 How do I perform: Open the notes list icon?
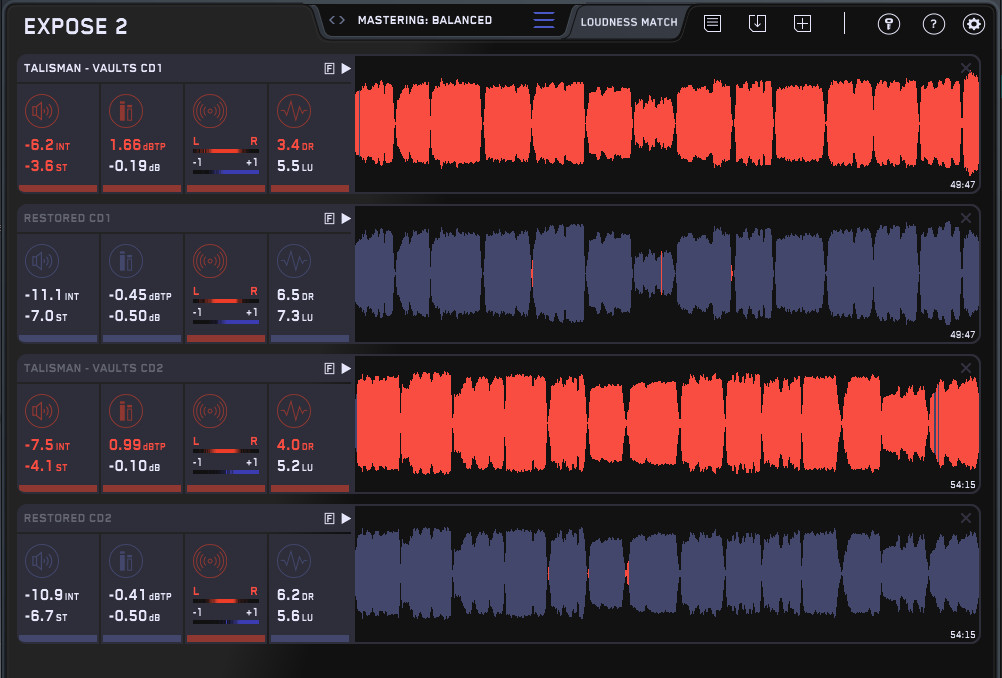[x=712, y=24]
